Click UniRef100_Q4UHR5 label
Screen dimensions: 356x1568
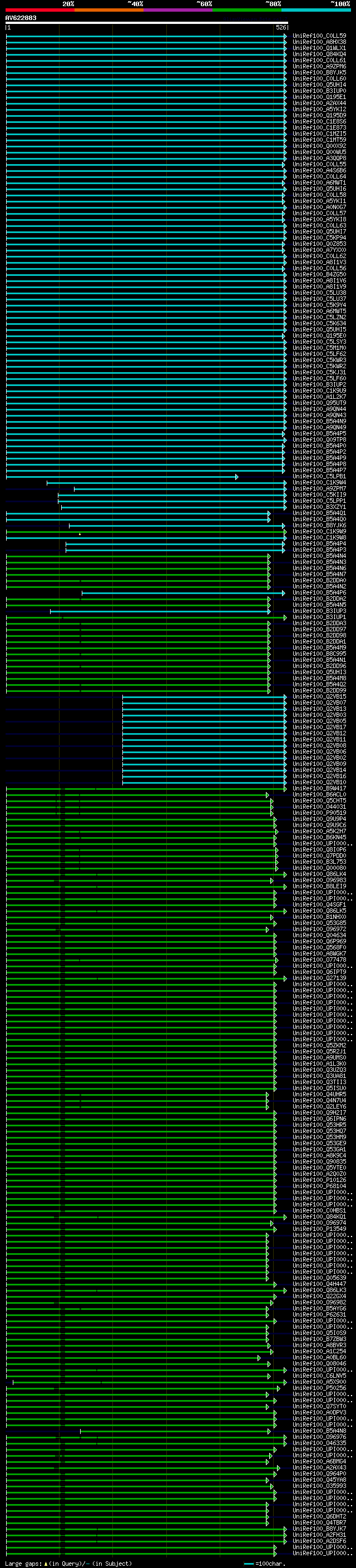point(319,1095)
